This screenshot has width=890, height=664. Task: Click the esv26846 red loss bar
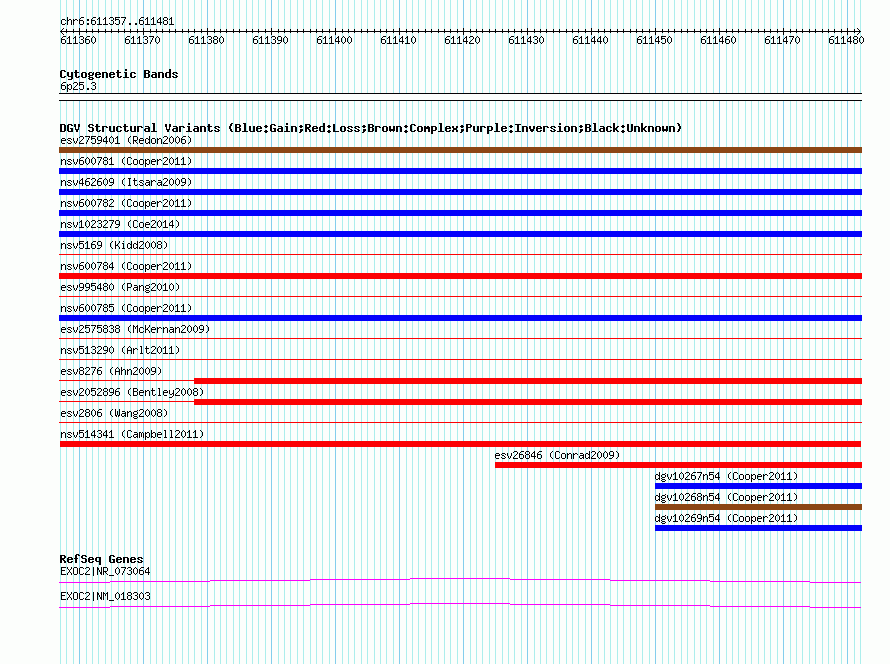point(678,465)
